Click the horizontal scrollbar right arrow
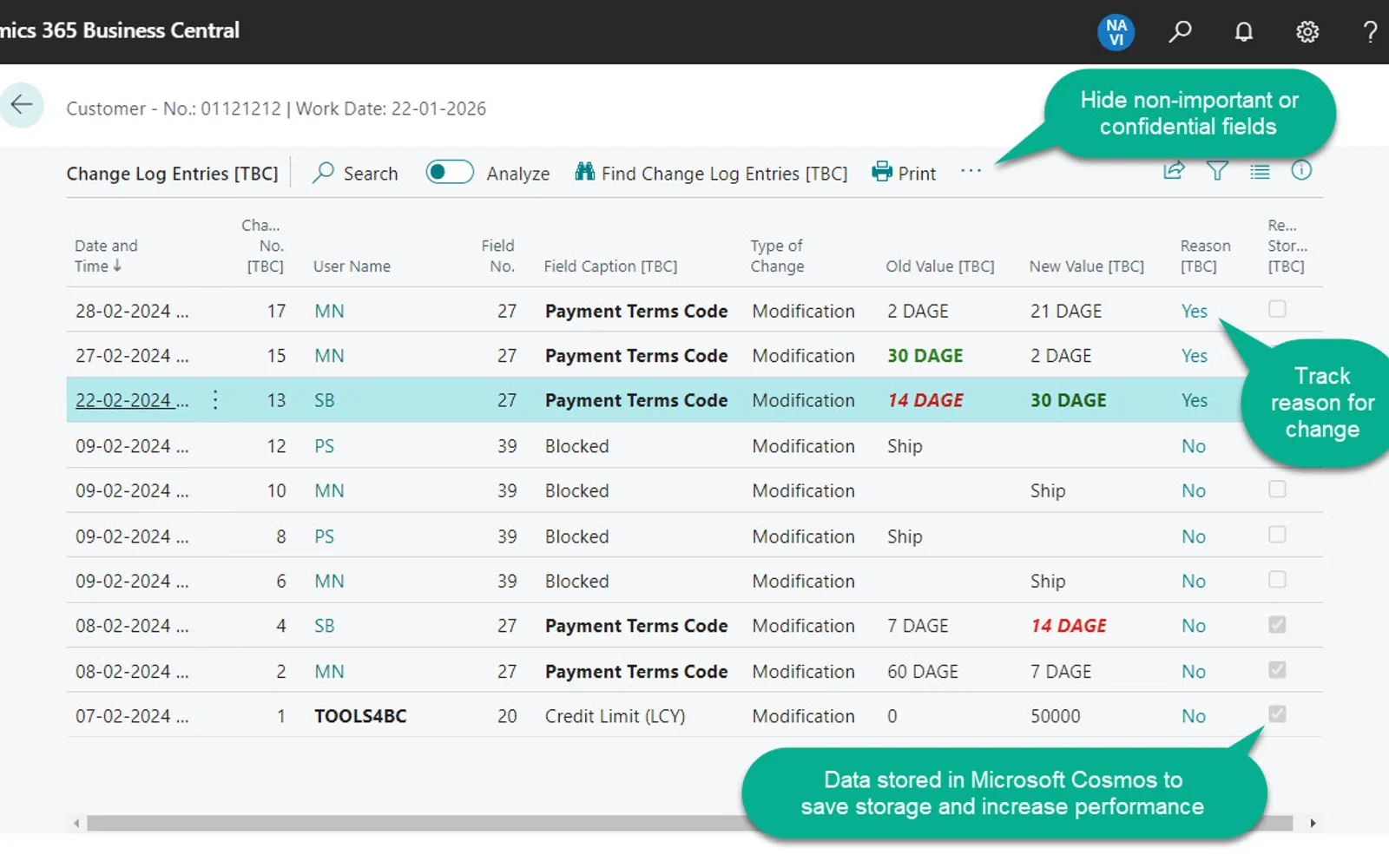The width and height of the screenshot is (1389, 868). 1313,823
